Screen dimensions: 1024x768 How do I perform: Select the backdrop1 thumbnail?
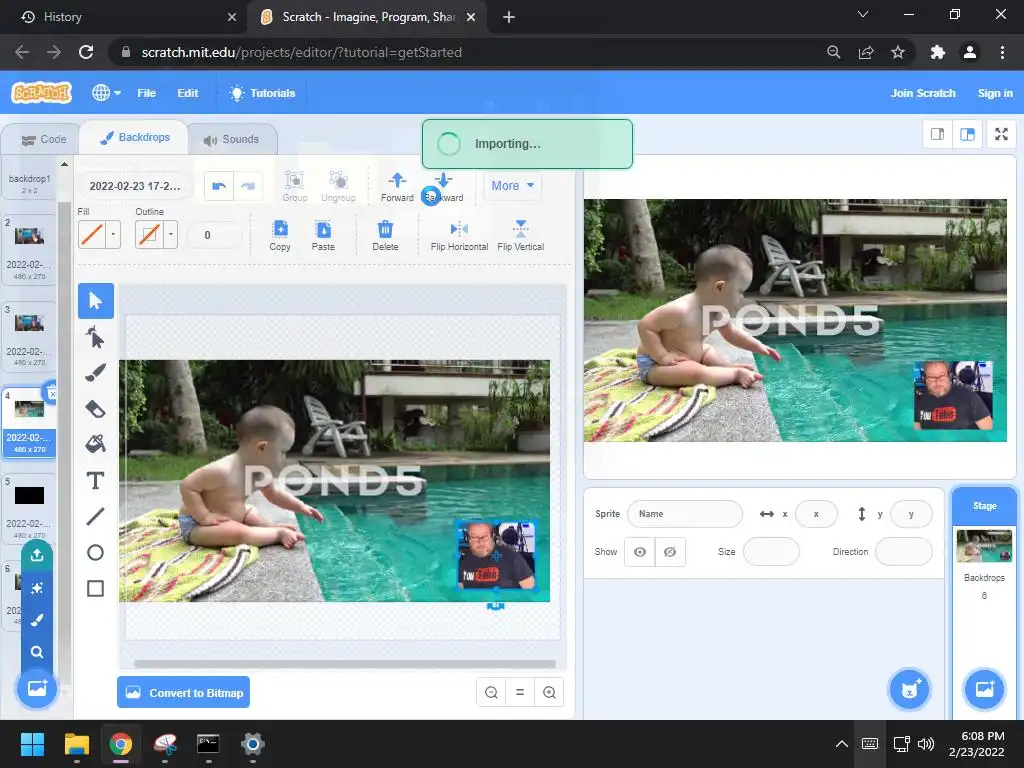point(29,178)
